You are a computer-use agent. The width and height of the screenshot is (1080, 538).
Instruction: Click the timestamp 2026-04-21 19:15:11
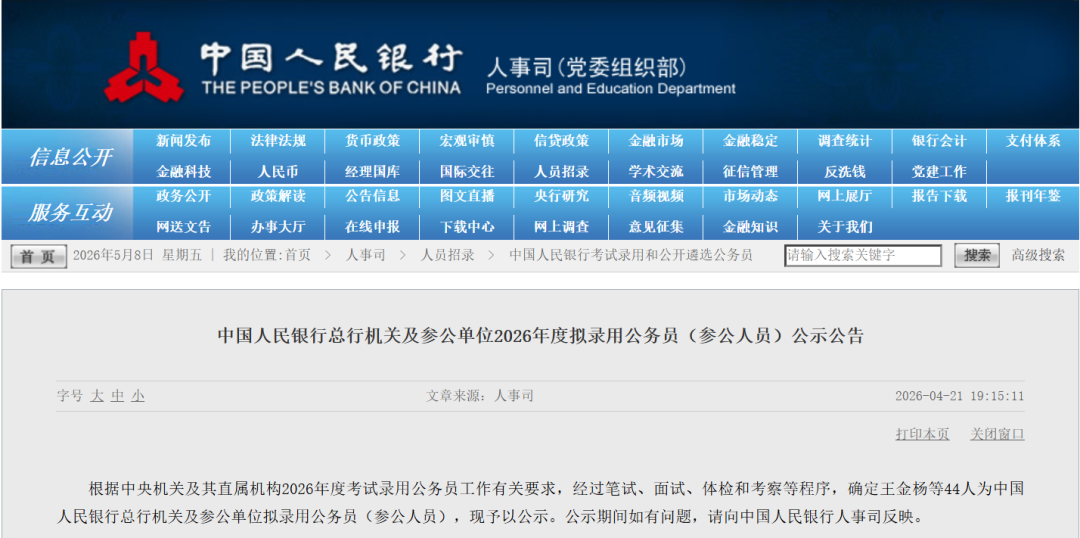pyautogui.click(x=959, y=396)
